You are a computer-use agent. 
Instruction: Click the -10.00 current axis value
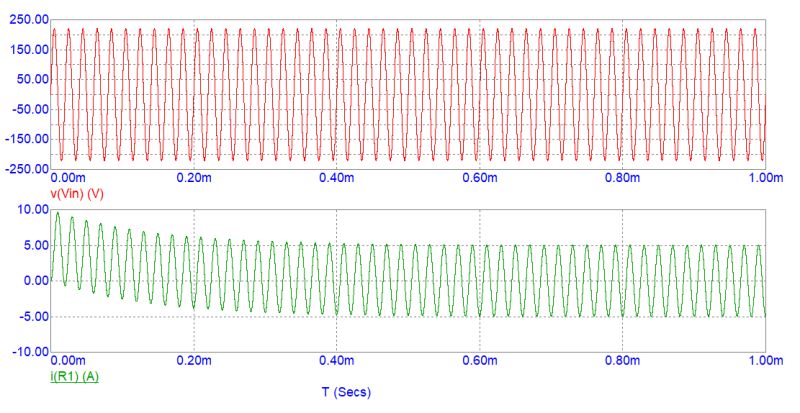pos(30,352)
